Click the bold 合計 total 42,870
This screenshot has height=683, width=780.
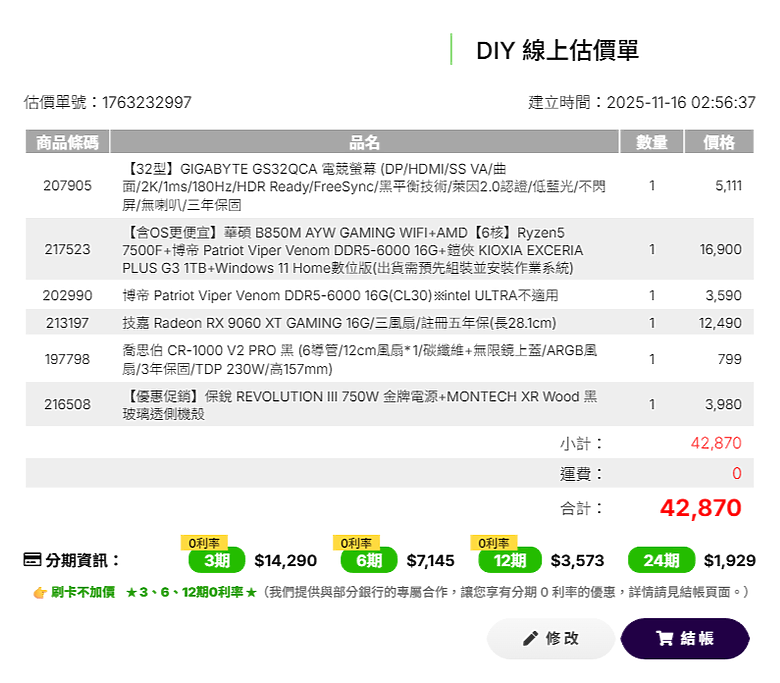click(x=700, y=508)
